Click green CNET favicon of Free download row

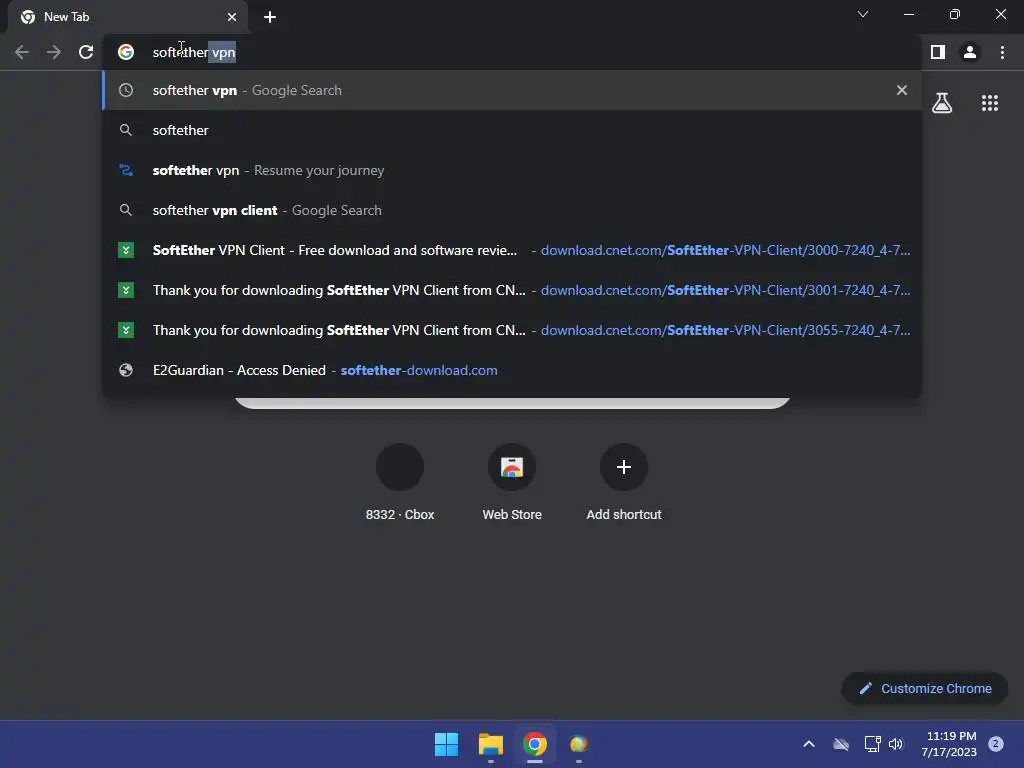pyautogui.click(x=126, y=250)
